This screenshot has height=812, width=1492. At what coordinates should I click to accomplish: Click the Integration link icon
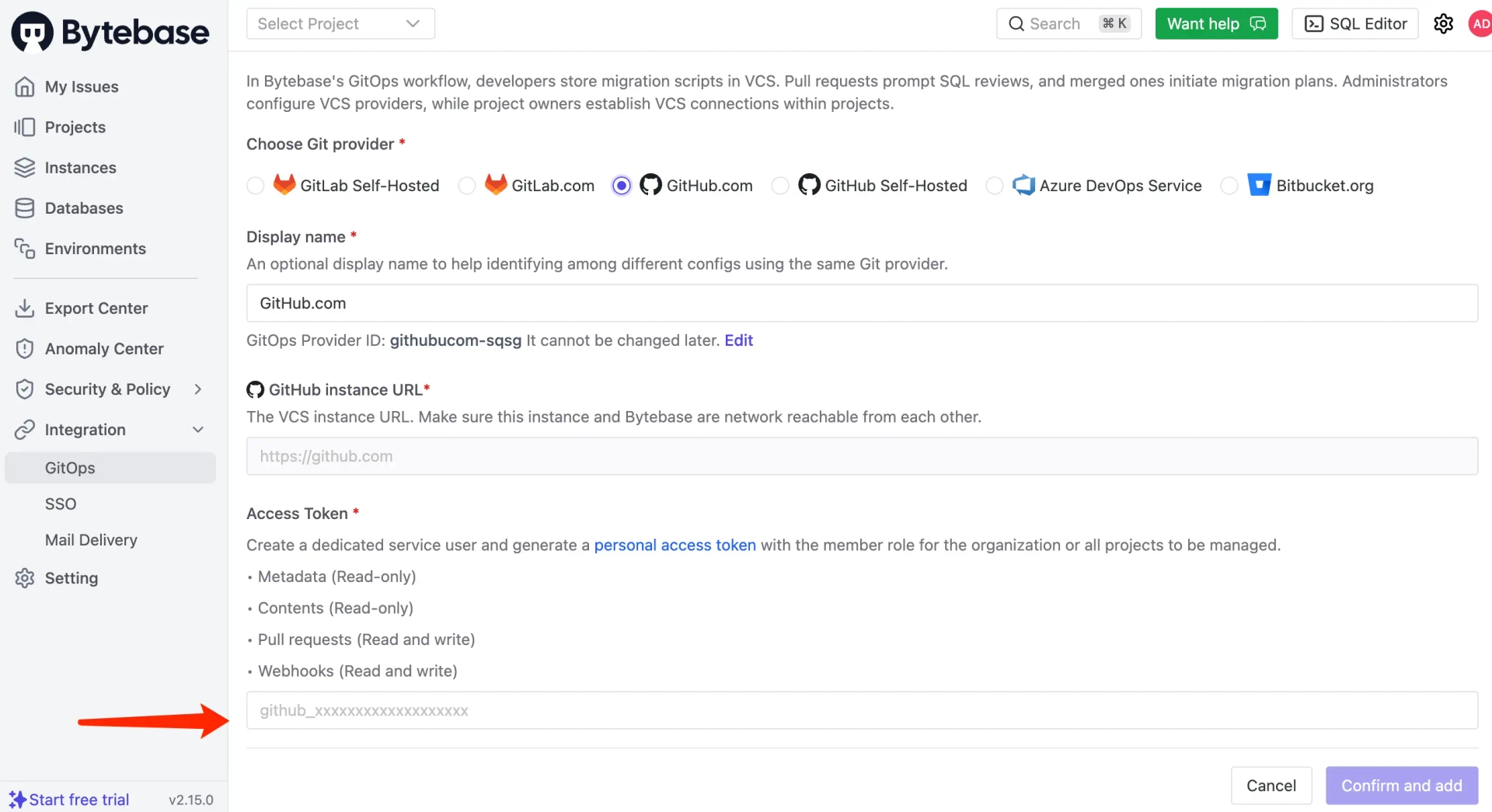point(25,430)
